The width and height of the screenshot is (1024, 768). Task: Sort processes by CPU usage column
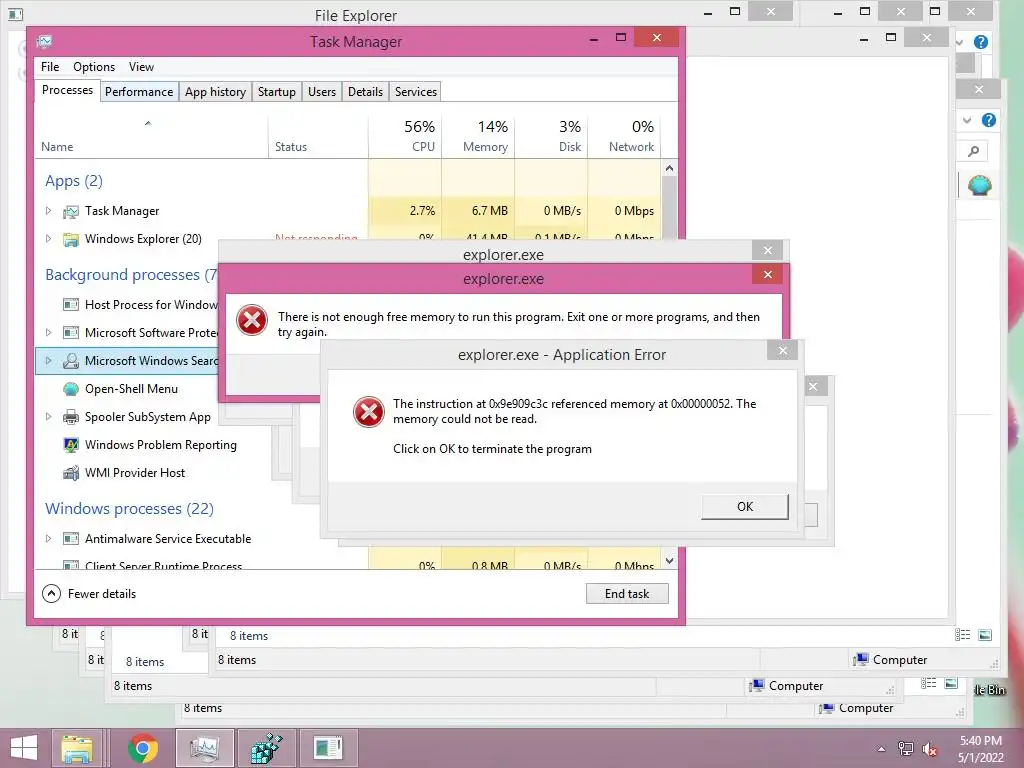pyautogui.click(x=406, y=136)
